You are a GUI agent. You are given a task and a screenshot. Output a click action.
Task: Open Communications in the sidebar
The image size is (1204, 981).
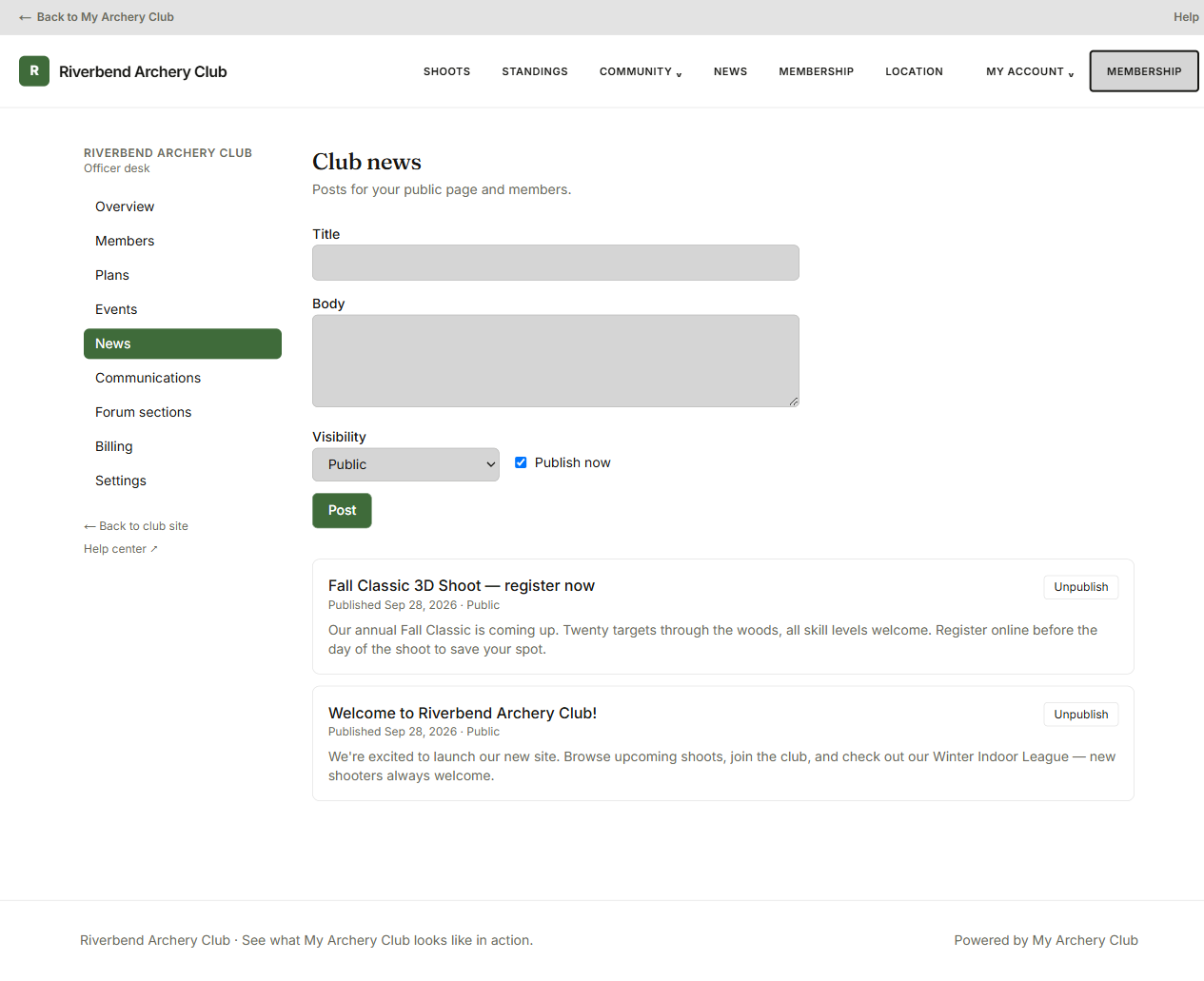tap(183, 378)
